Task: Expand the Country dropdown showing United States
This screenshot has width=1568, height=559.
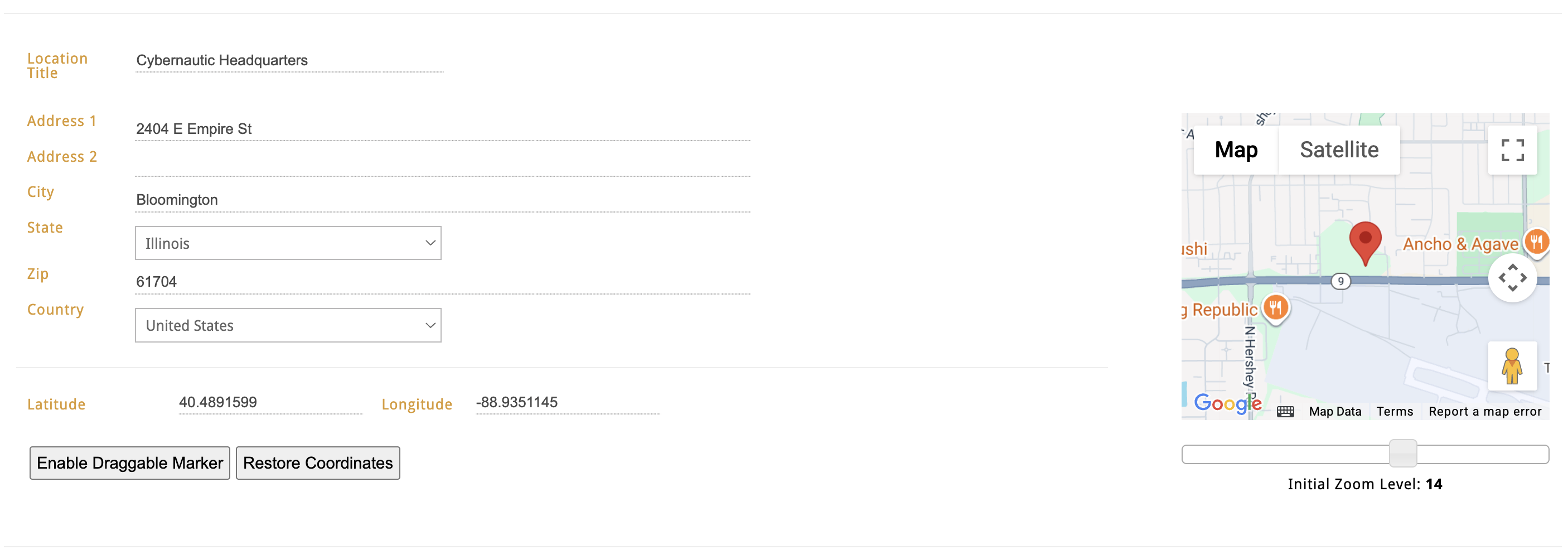Action: pos(288,326)
